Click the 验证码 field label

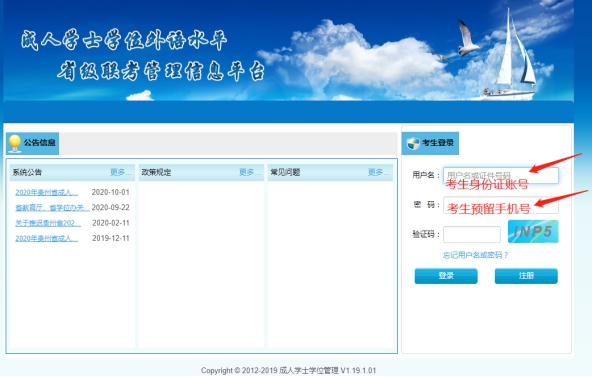coord(426,235)
